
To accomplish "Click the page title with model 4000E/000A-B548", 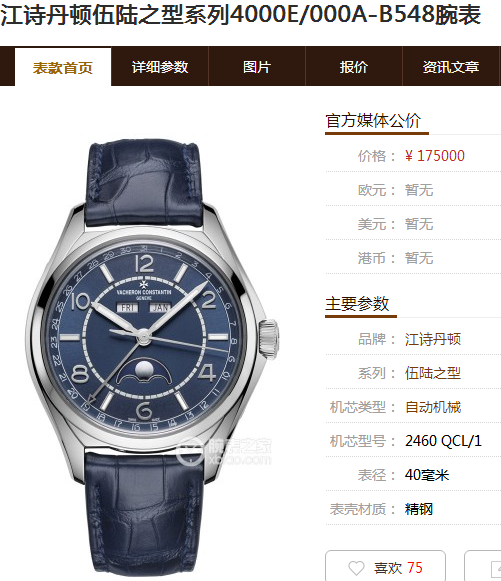I will point(240,15).
